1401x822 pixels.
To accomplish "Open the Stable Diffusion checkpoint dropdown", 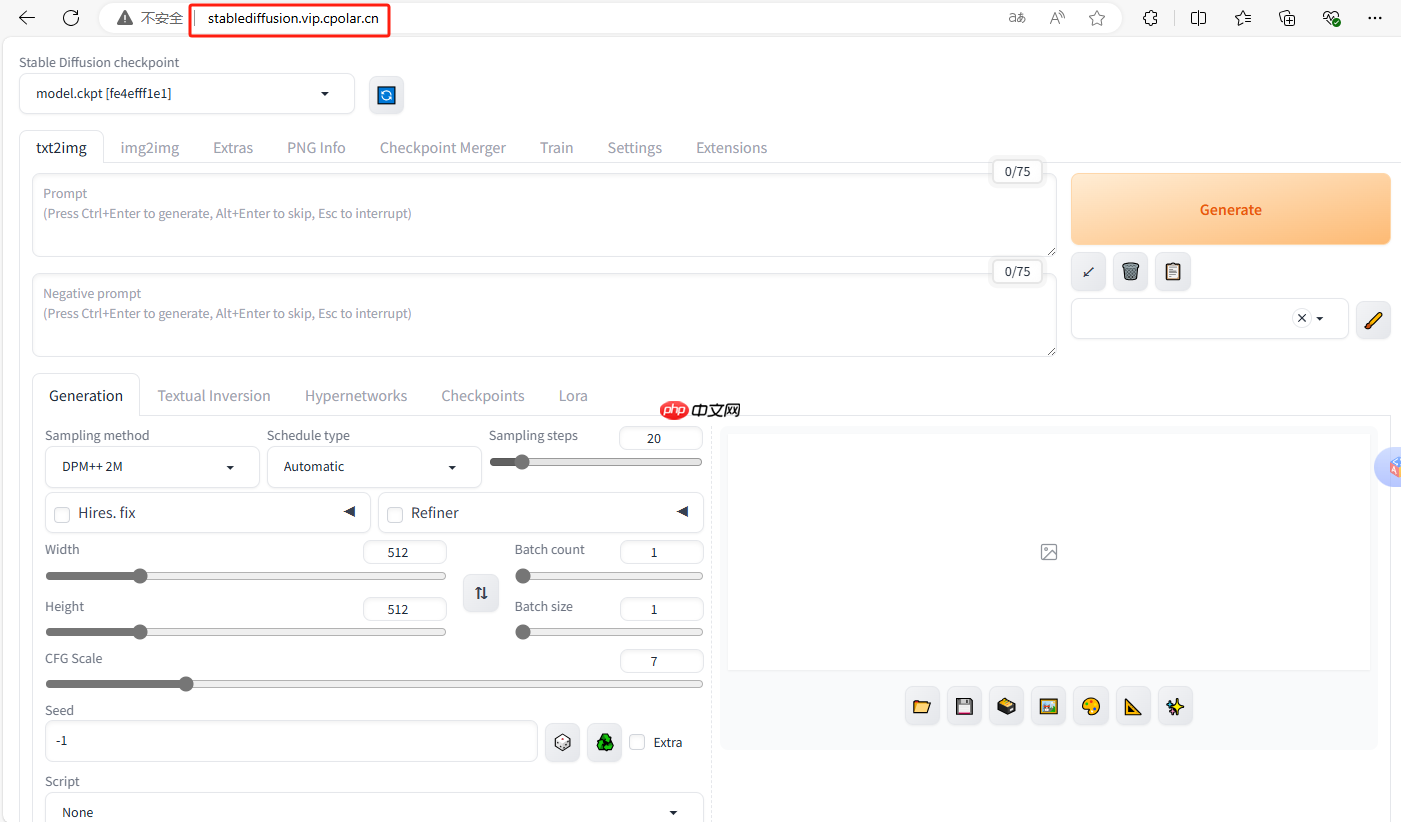I will [x=186, y=94].
